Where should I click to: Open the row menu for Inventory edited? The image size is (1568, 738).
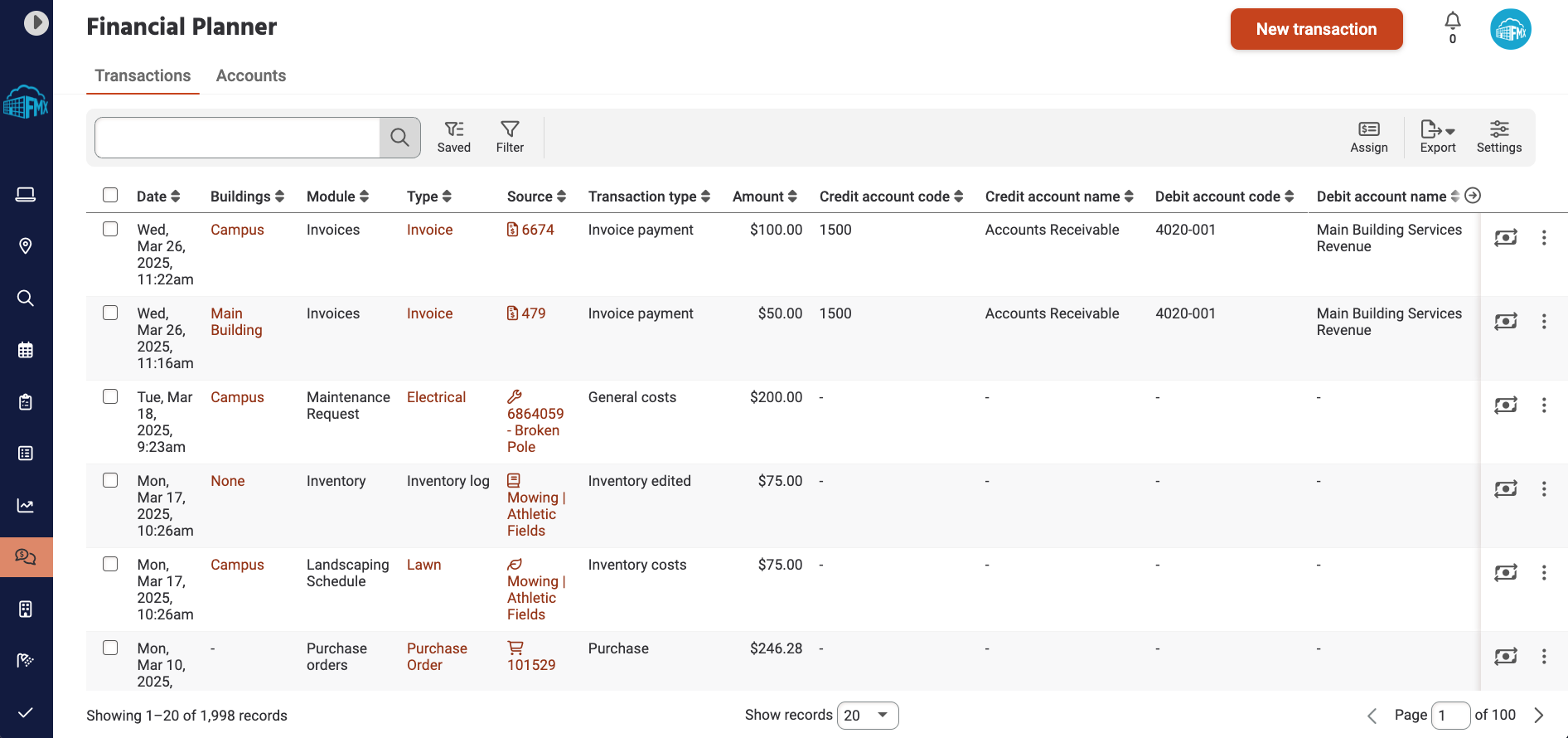coord(1544,489)
